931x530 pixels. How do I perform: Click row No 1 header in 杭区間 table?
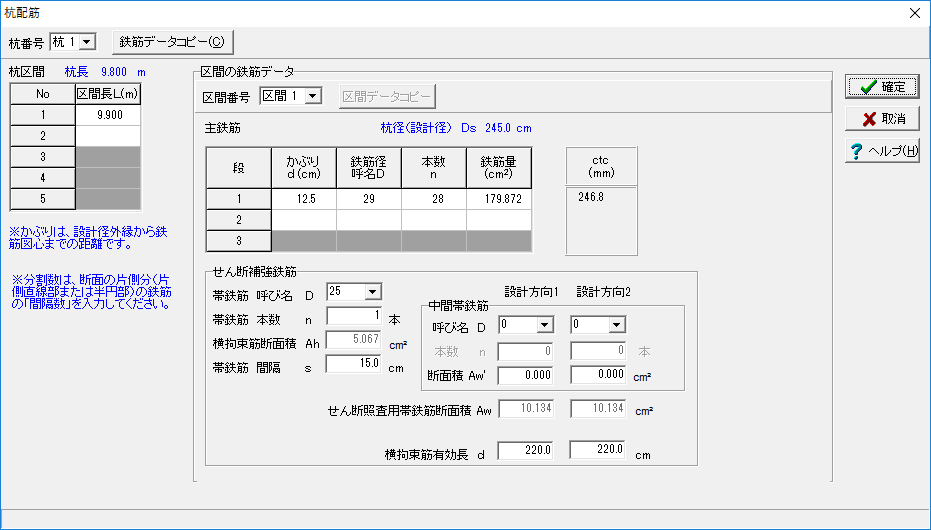click(43, 115)
